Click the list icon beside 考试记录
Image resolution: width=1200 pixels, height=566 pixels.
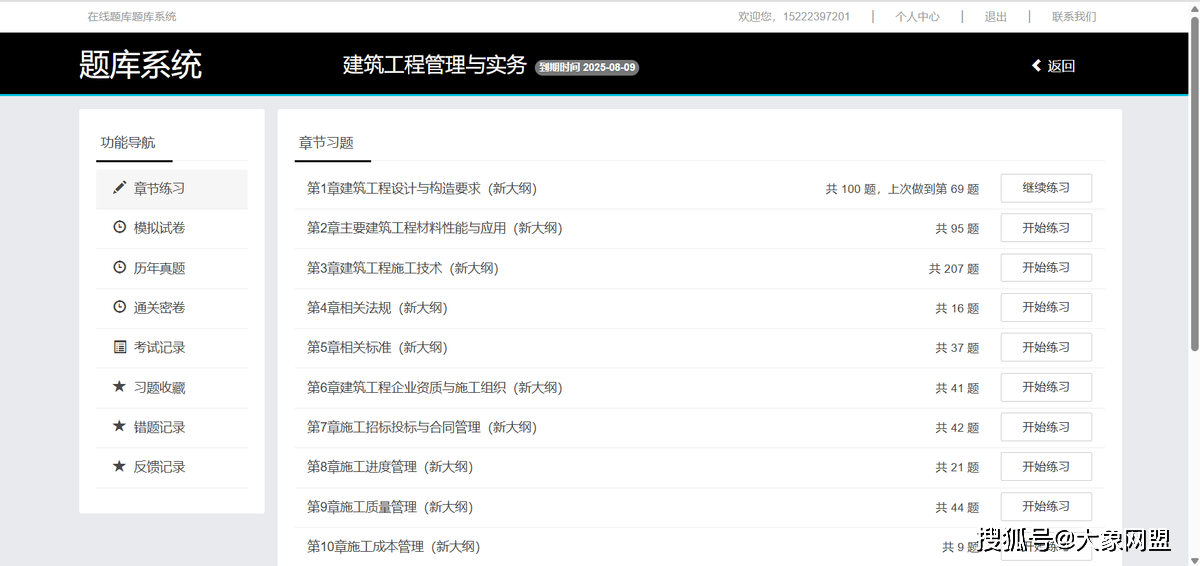[x=119, y=348]
